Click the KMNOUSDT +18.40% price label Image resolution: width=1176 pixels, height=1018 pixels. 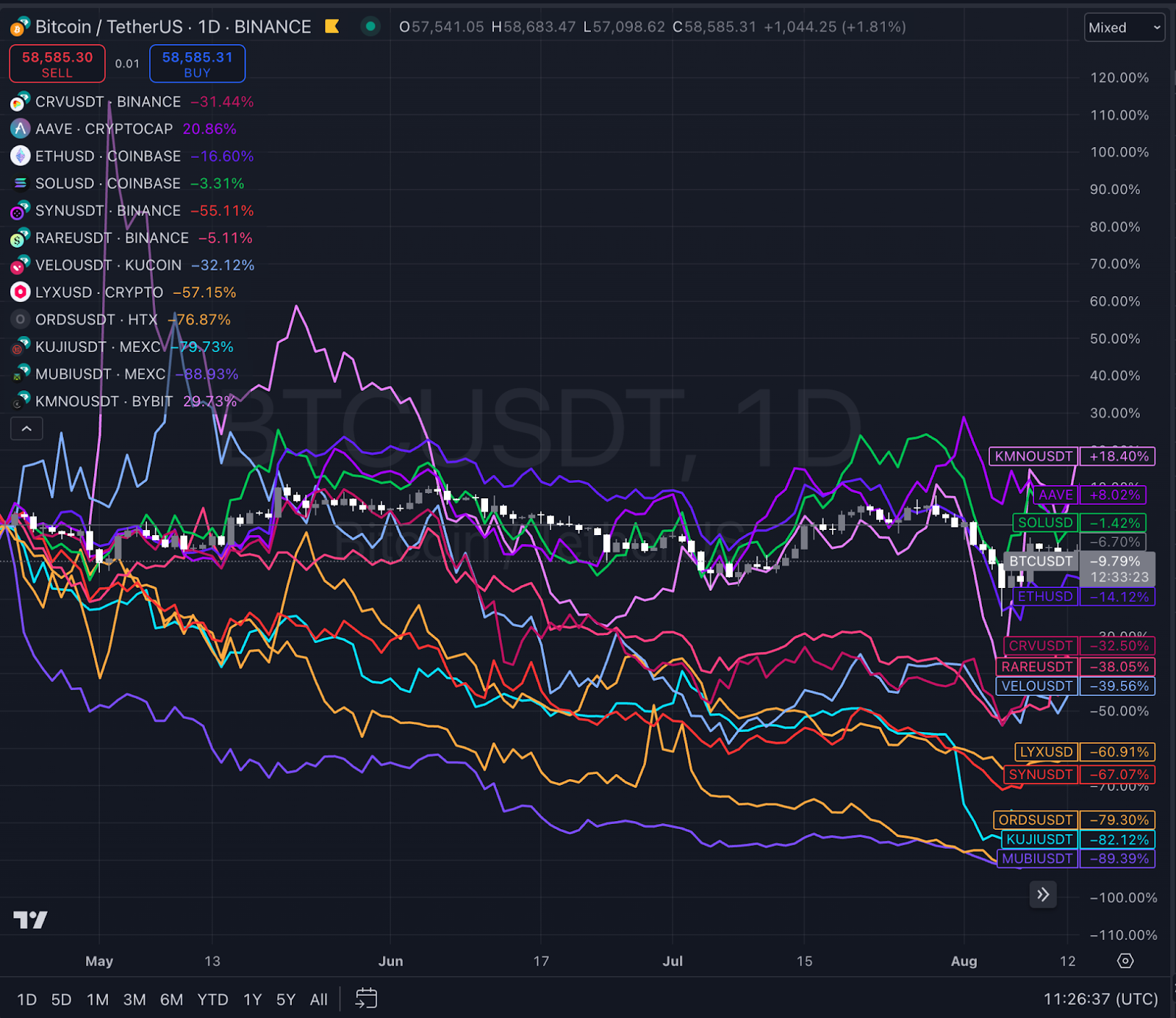pos(1072,456)
